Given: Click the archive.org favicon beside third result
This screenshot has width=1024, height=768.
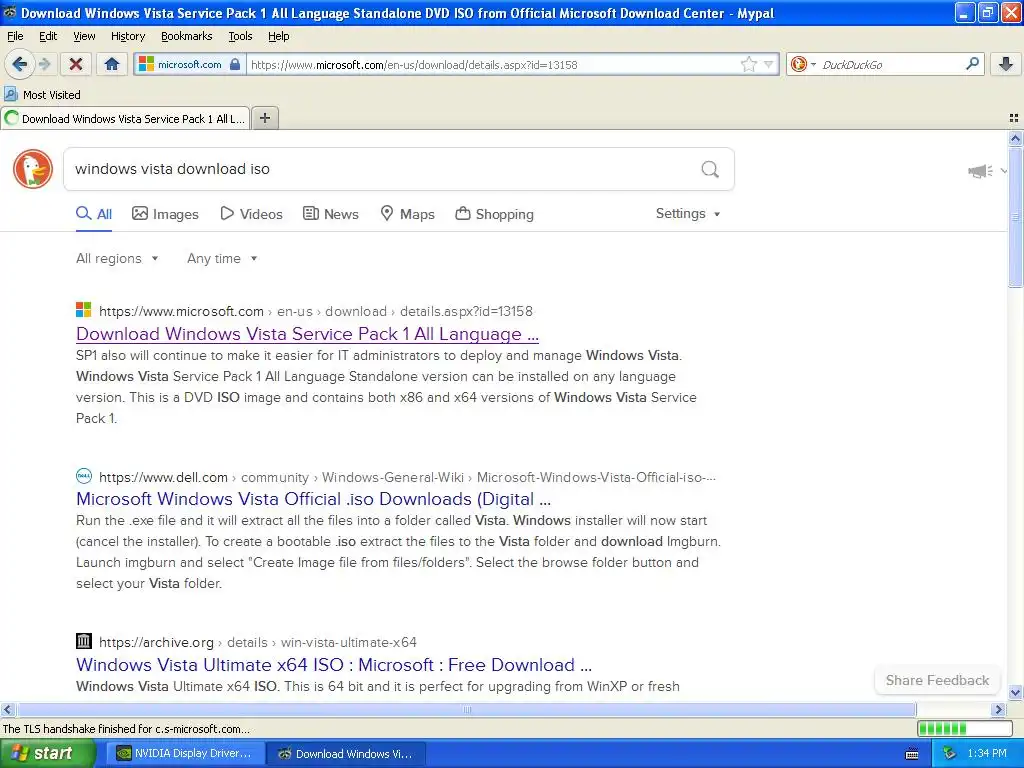Looking at the screenshot, I should (84, 641).
